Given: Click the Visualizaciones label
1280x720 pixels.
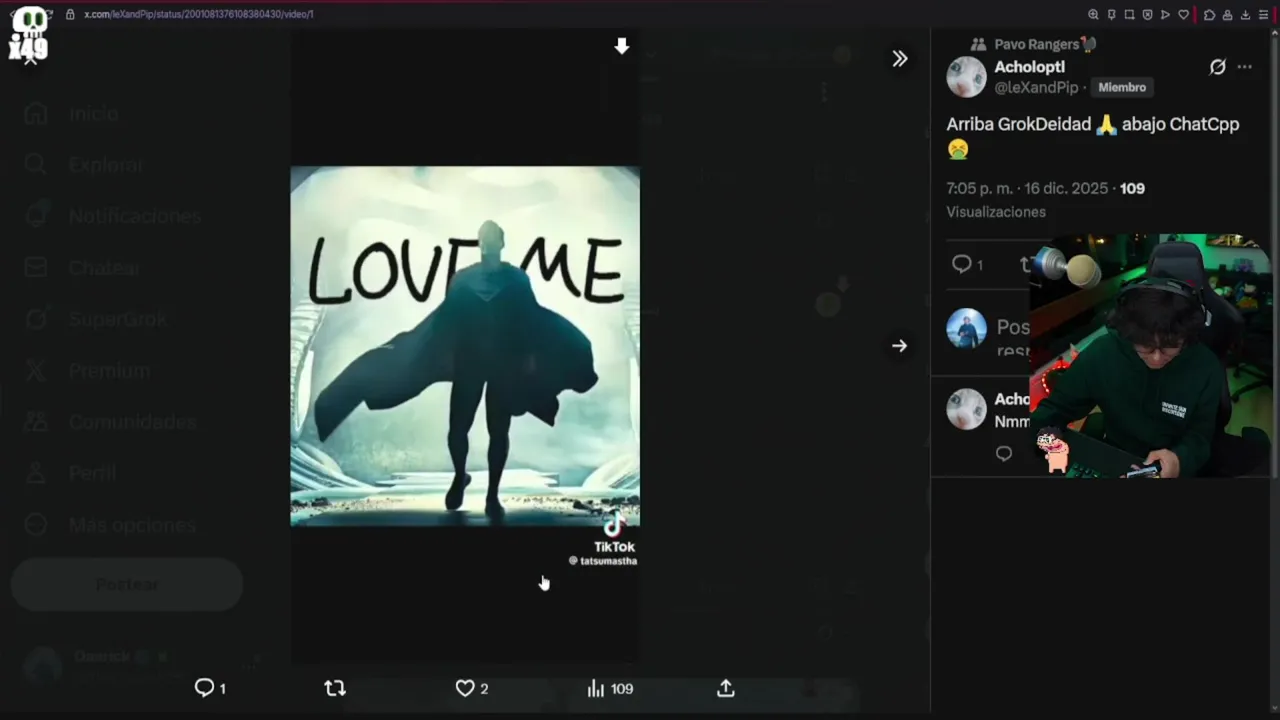Looking at the screenshot, I should [996, 212].
